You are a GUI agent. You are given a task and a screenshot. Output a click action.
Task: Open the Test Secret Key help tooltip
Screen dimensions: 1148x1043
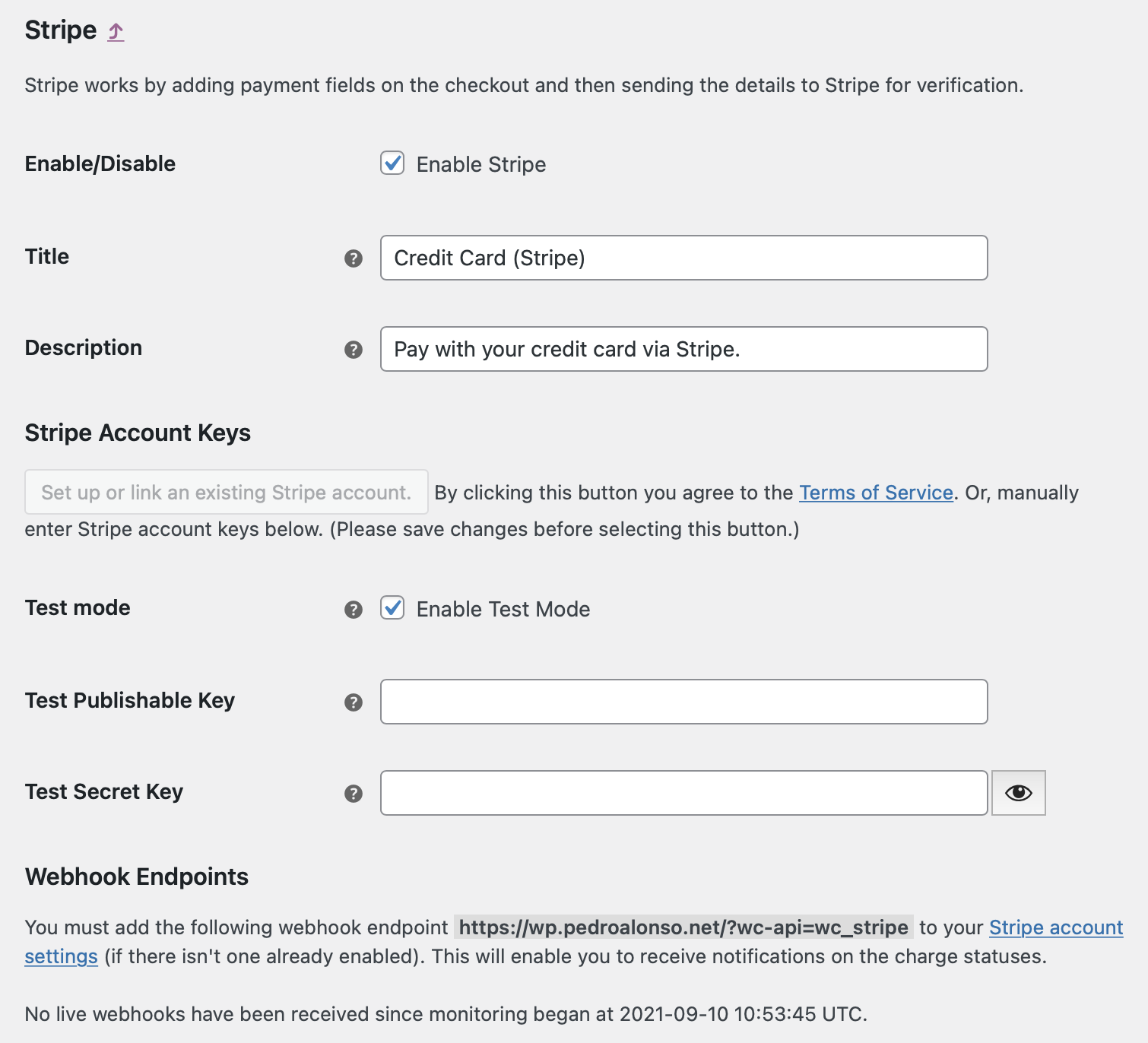tap(352, 793)
